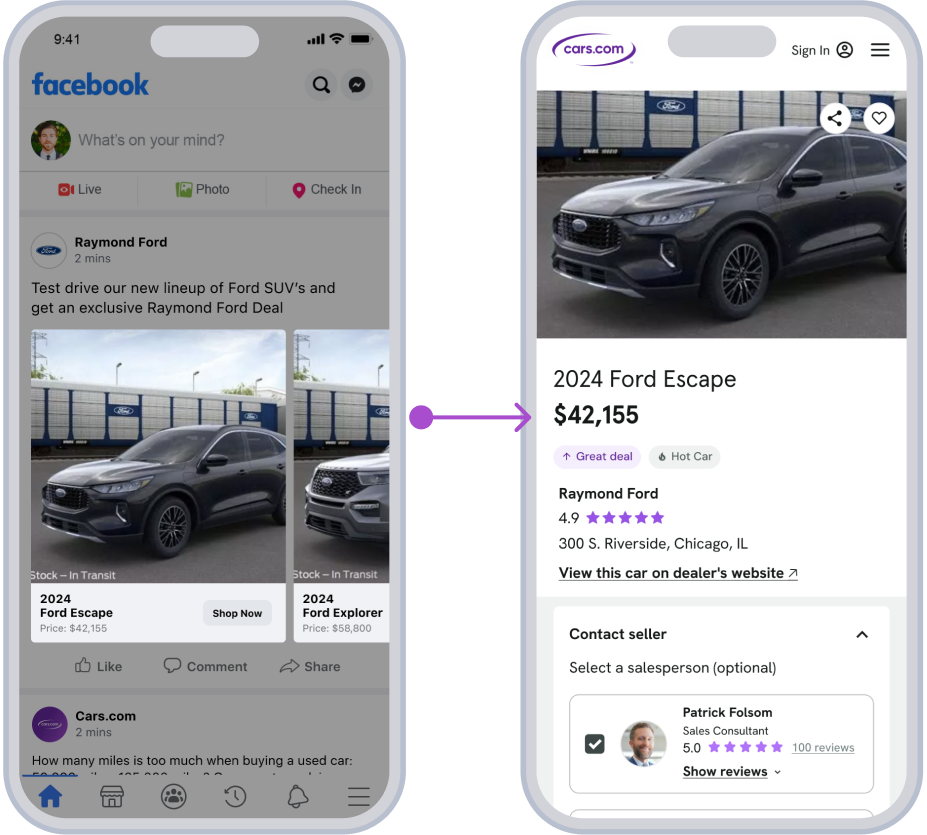Viewport: 927px width, 835px height.
Task: Open the history clock tab
Action: point(235,797)
